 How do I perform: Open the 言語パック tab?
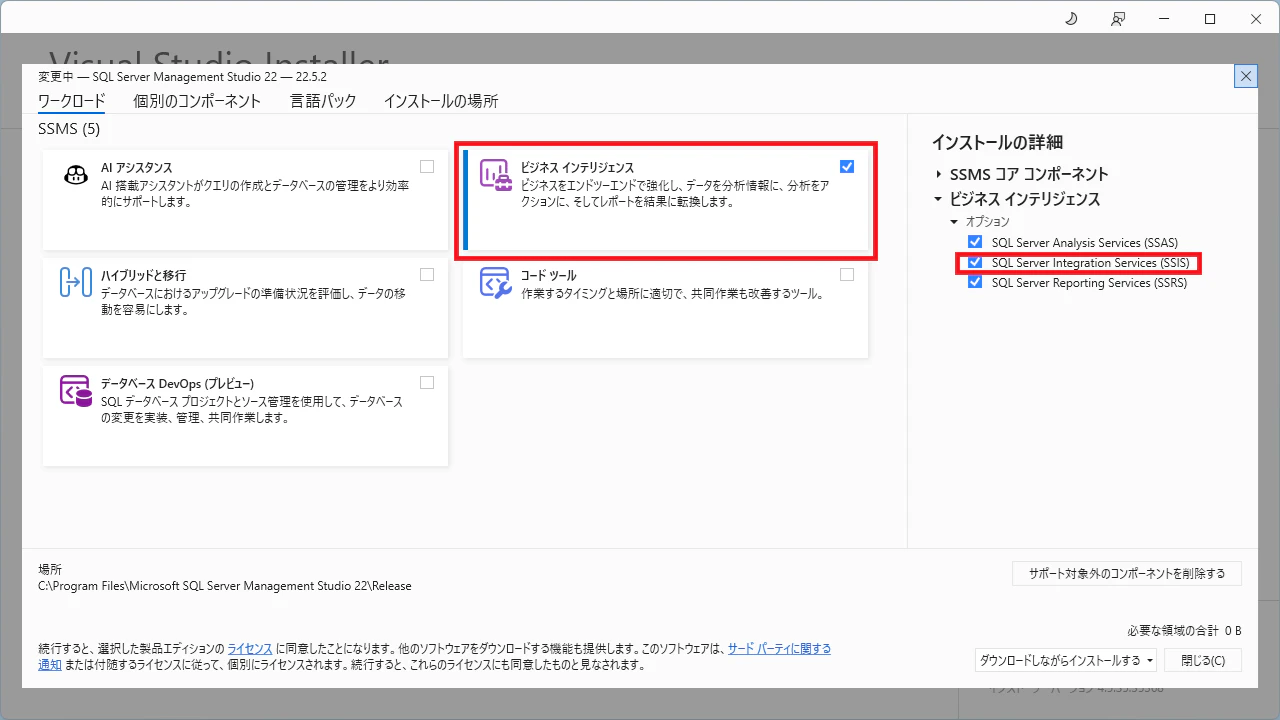pos(323,101)
